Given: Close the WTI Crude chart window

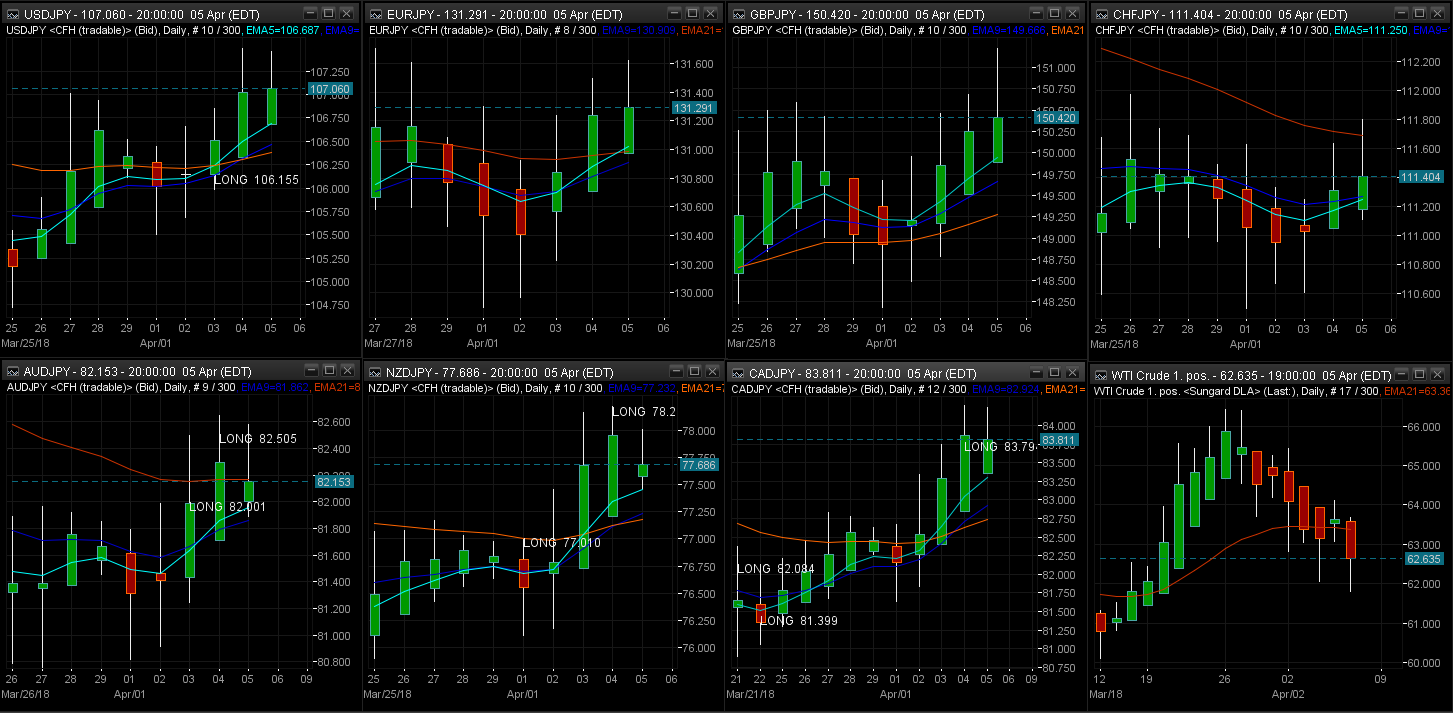Looking at the screenshot, I should coord(1436,371).
